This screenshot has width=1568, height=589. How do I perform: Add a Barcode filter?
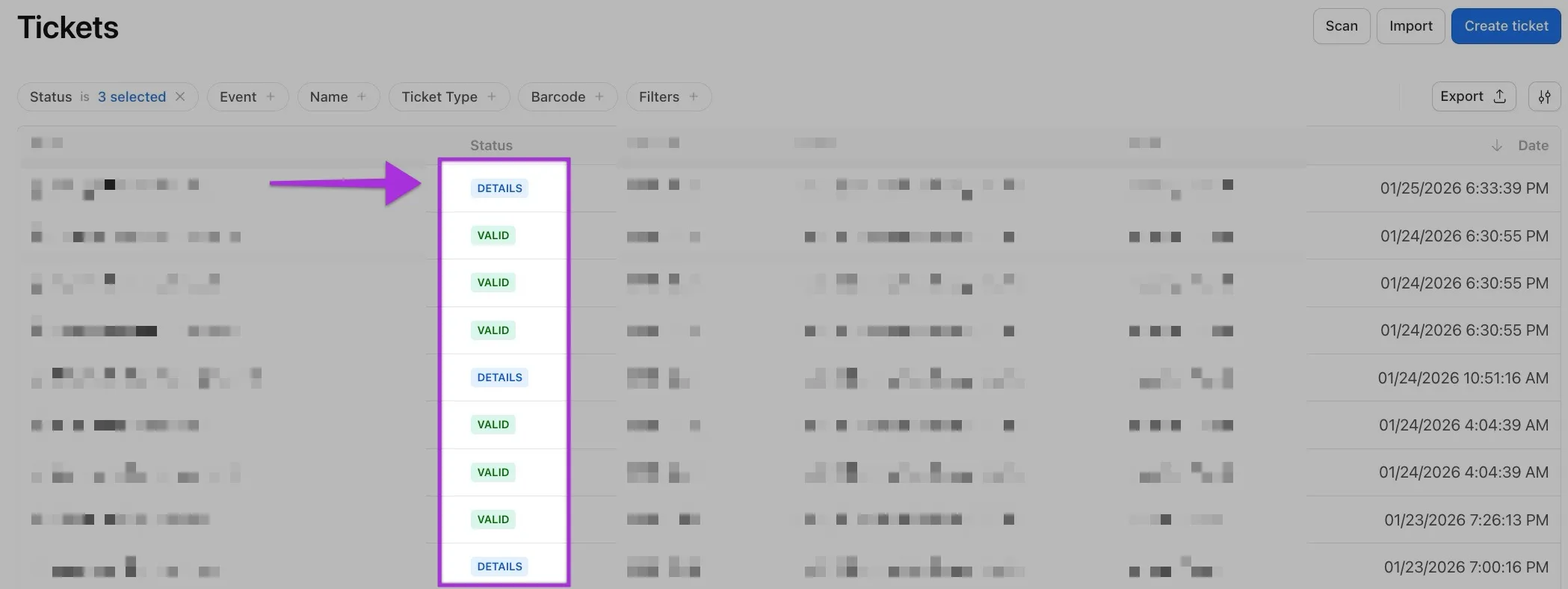pos(567,96)
